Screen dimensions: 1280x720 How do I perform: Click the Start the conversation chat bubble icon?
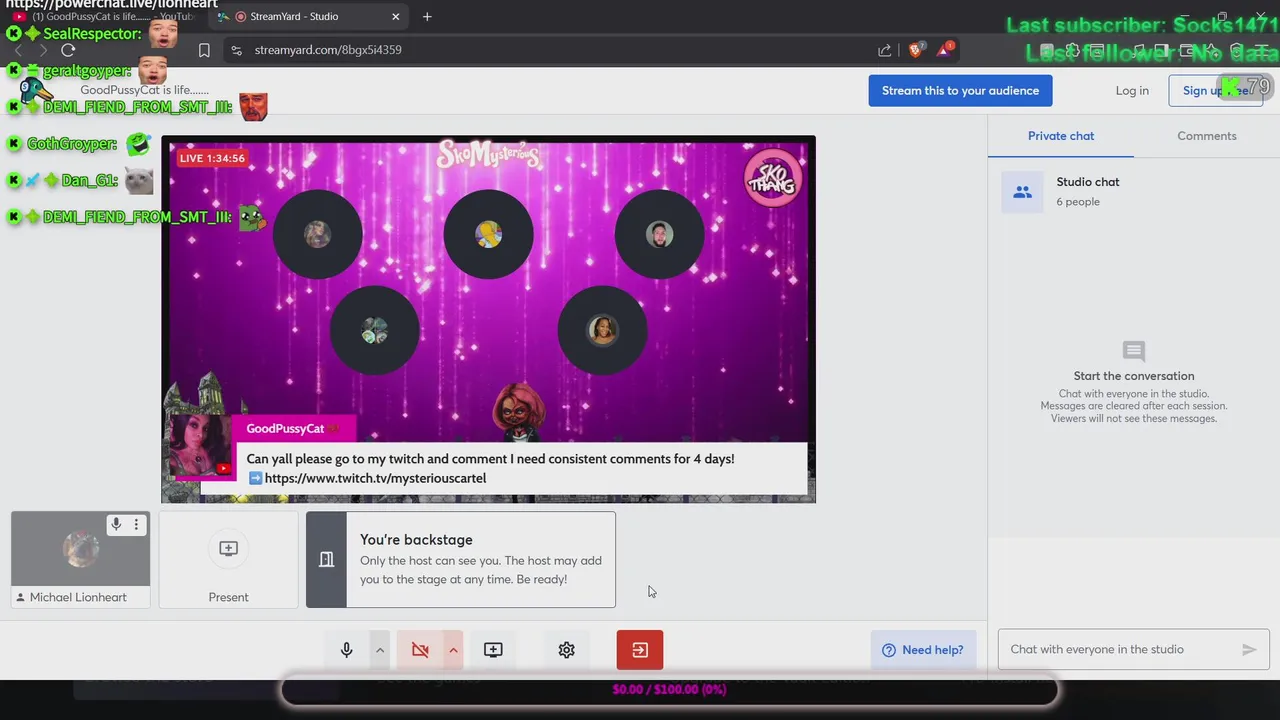[1133, 351]
